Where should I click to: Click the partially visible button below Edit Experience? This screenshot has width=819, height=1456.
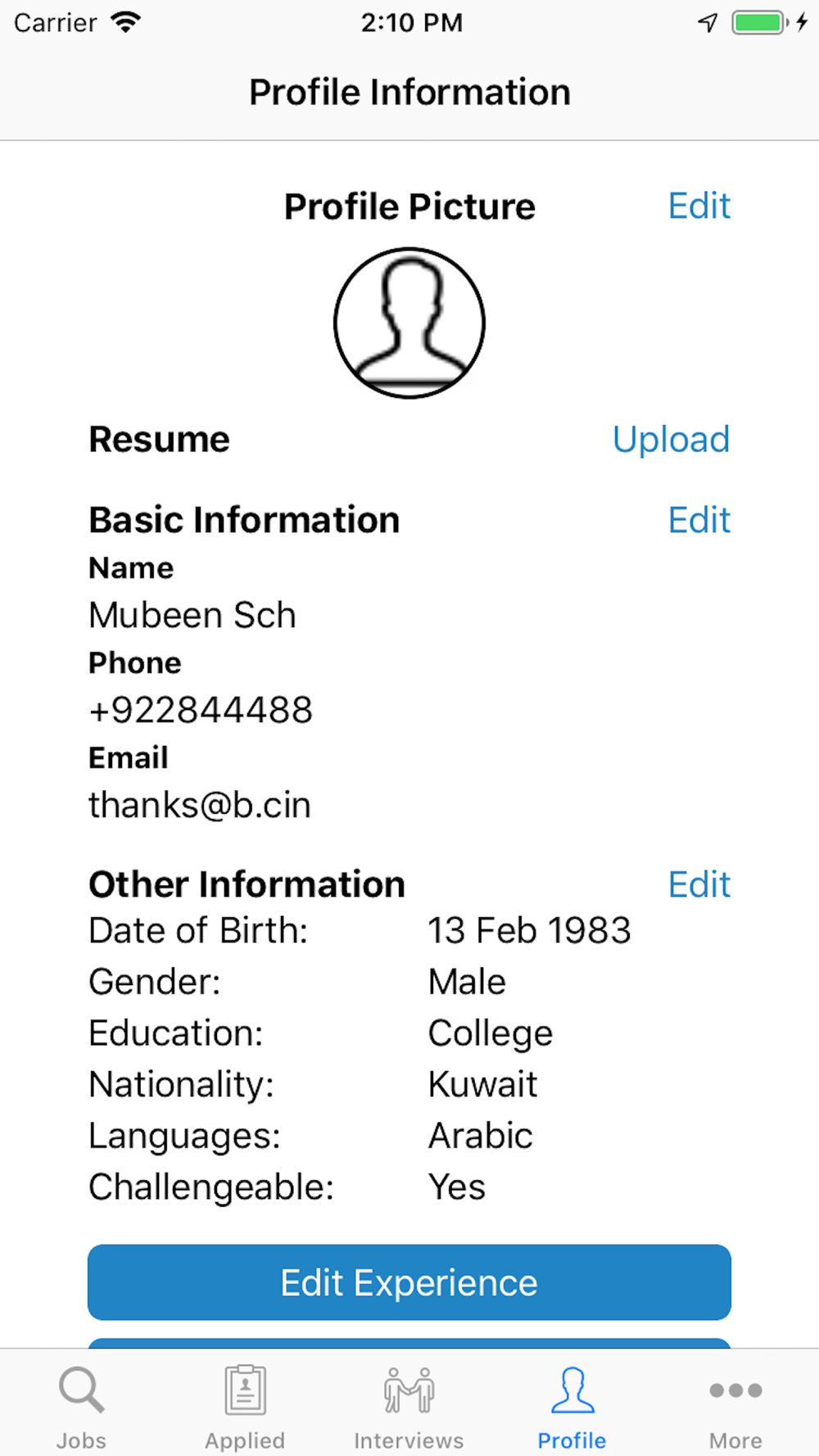click(x=409, y=1343)
